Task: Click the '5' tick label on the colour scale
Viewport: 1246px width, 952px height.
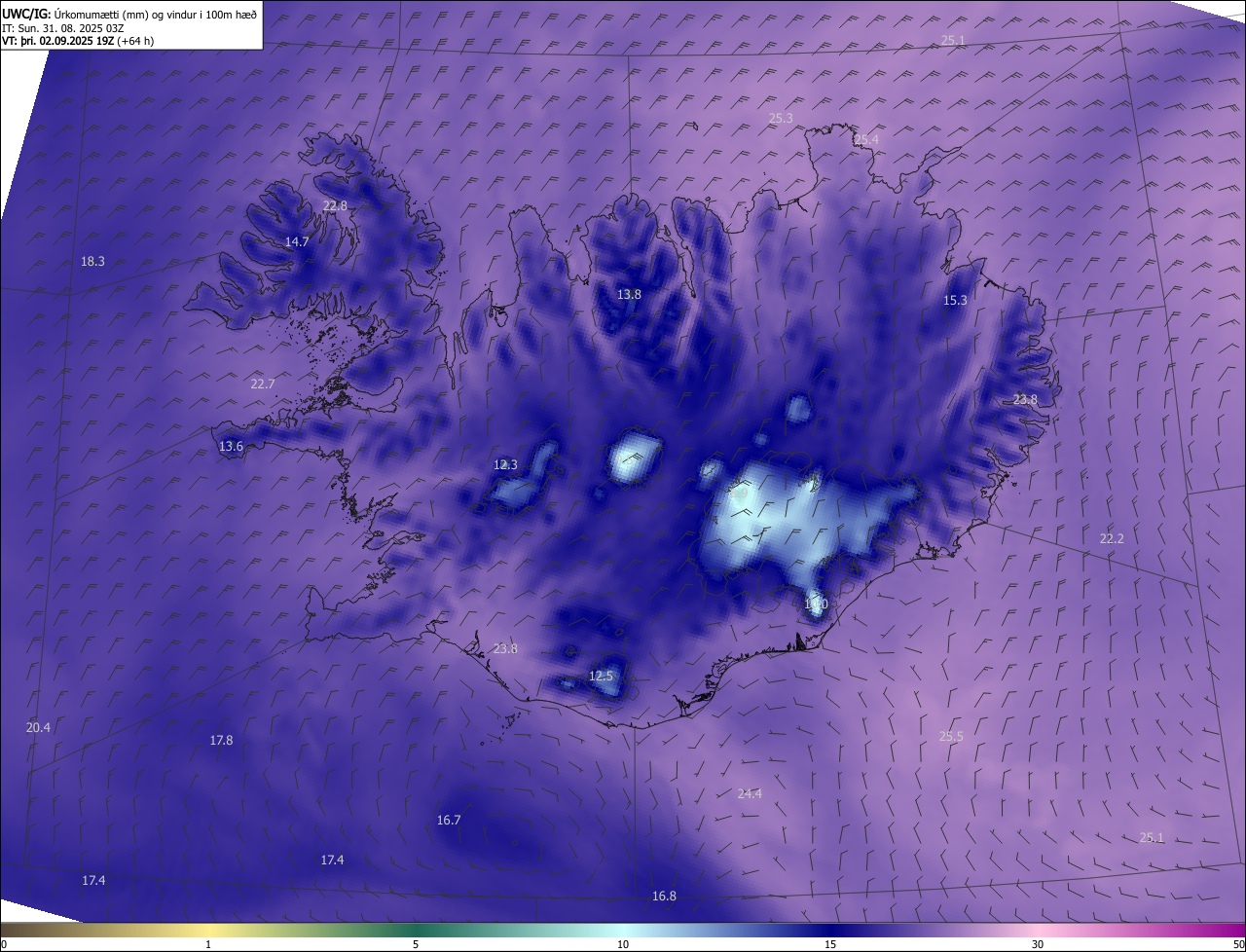Action: click(x=416, y=944)
